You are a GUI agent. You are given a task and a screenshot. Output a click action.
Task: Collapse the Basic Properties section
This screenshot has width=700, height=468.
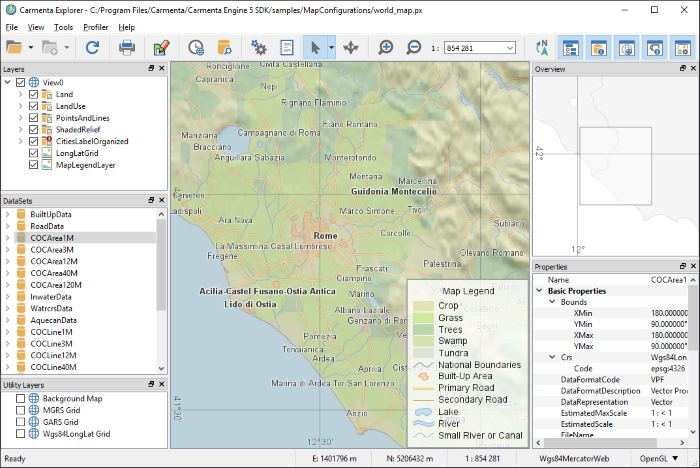coord(539,291)
